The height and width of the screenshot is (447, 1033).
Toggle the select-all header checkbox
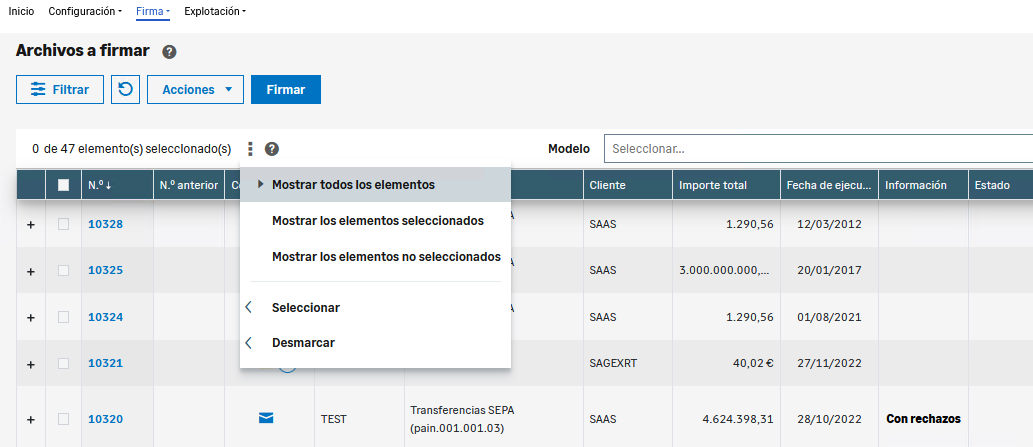tap(64, 185)
